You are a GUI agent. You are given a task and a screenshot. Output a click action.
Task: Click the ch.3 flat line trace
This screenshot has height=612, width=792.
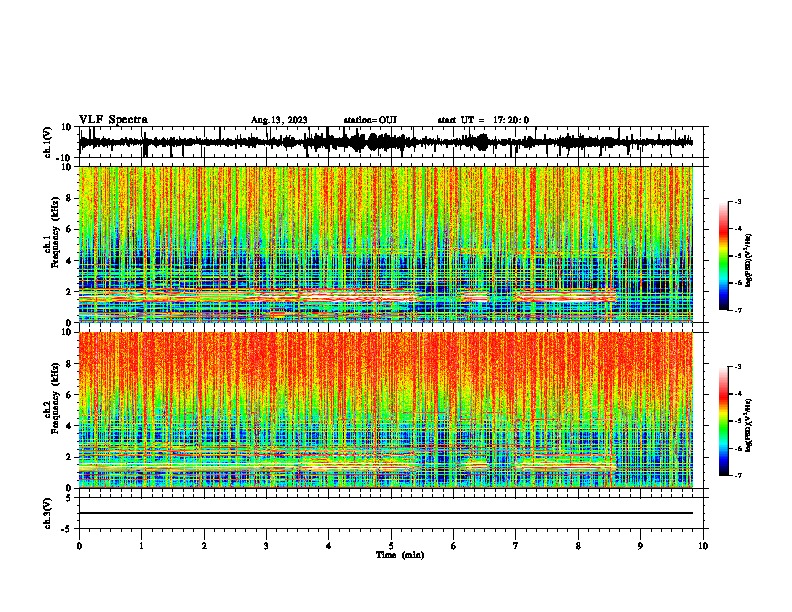tap(385, 513)
